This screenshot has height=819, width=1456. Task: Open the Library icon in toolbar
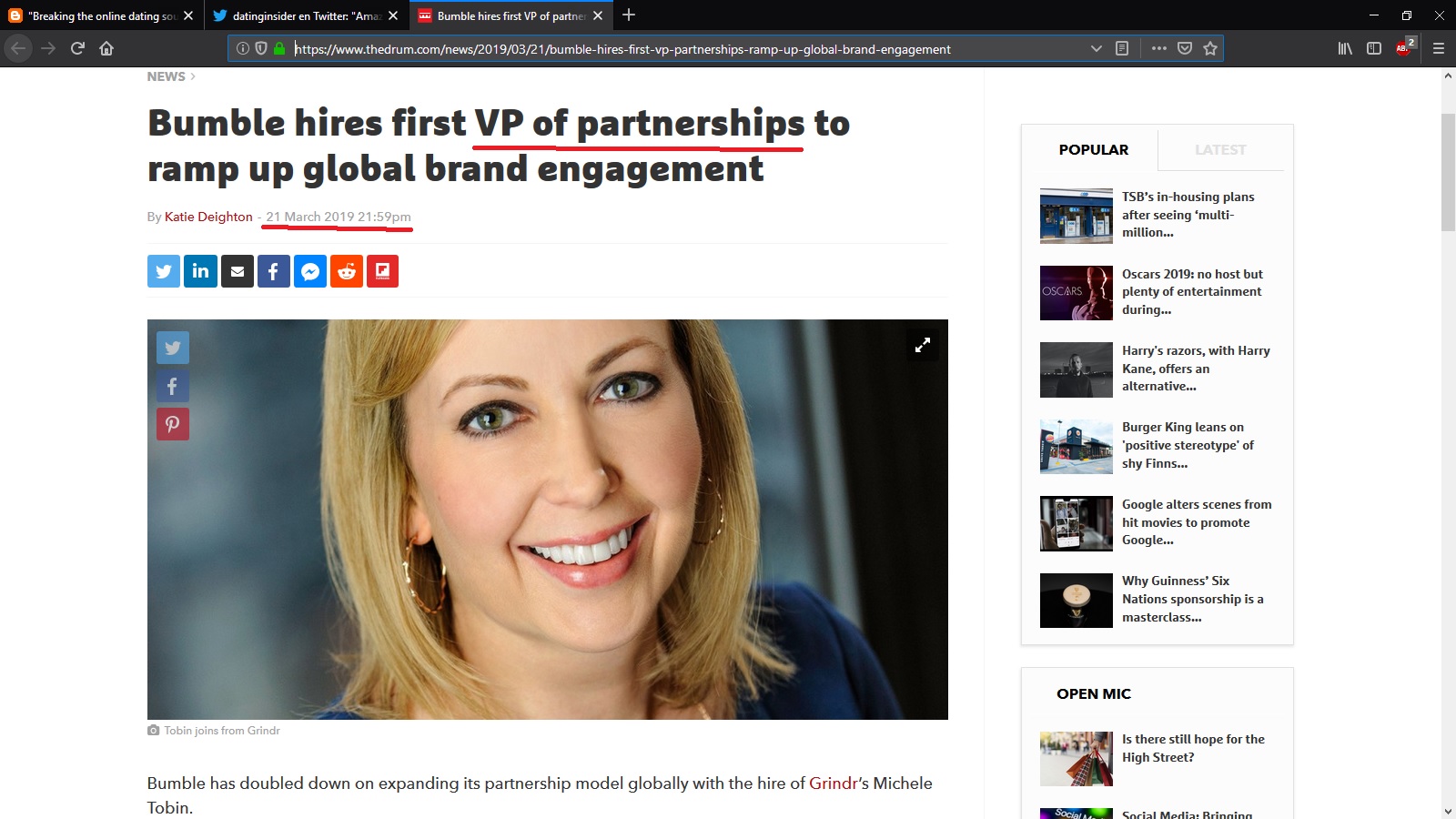[1345, 48]
